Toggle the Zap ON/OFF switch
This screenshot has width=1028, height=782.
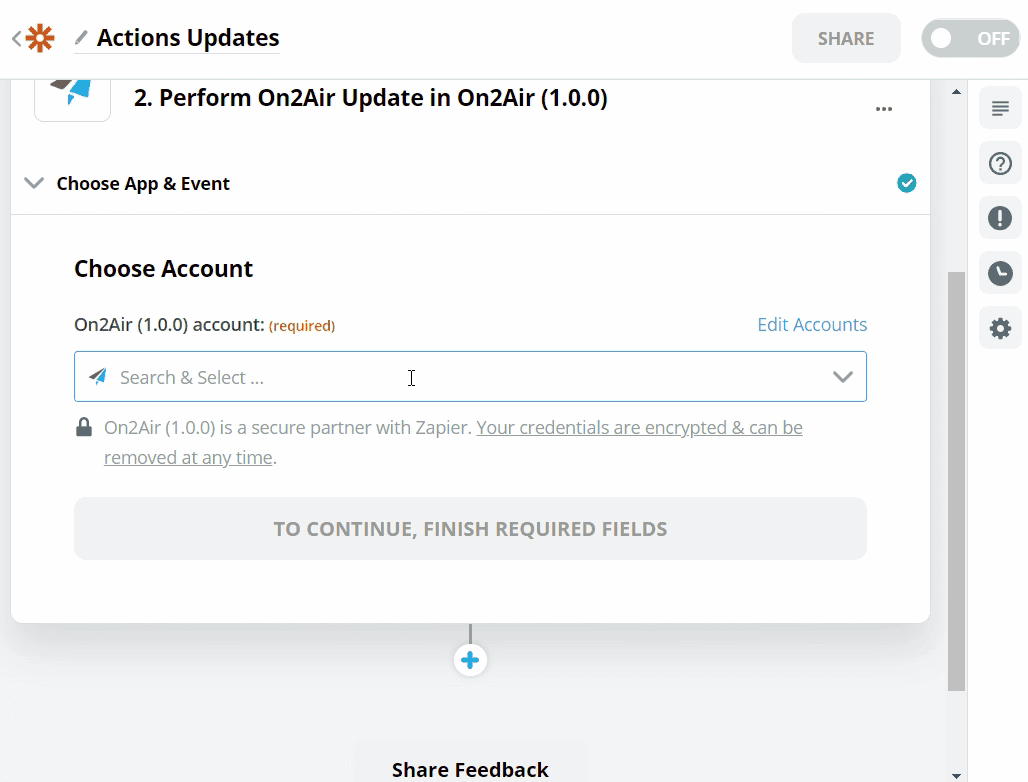coord(970,39)
